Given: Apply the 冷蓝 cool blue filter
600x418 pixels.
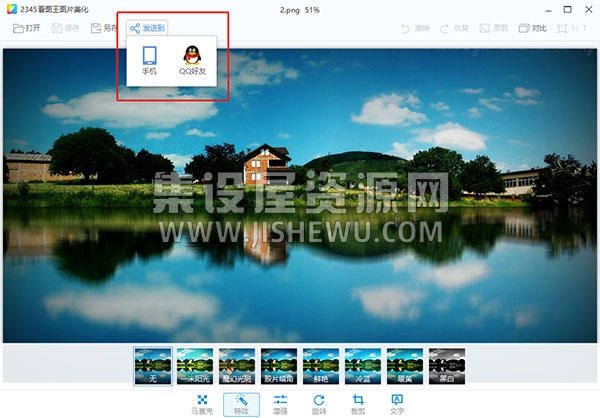Looking at the screenshot, I should click(363, 366).
